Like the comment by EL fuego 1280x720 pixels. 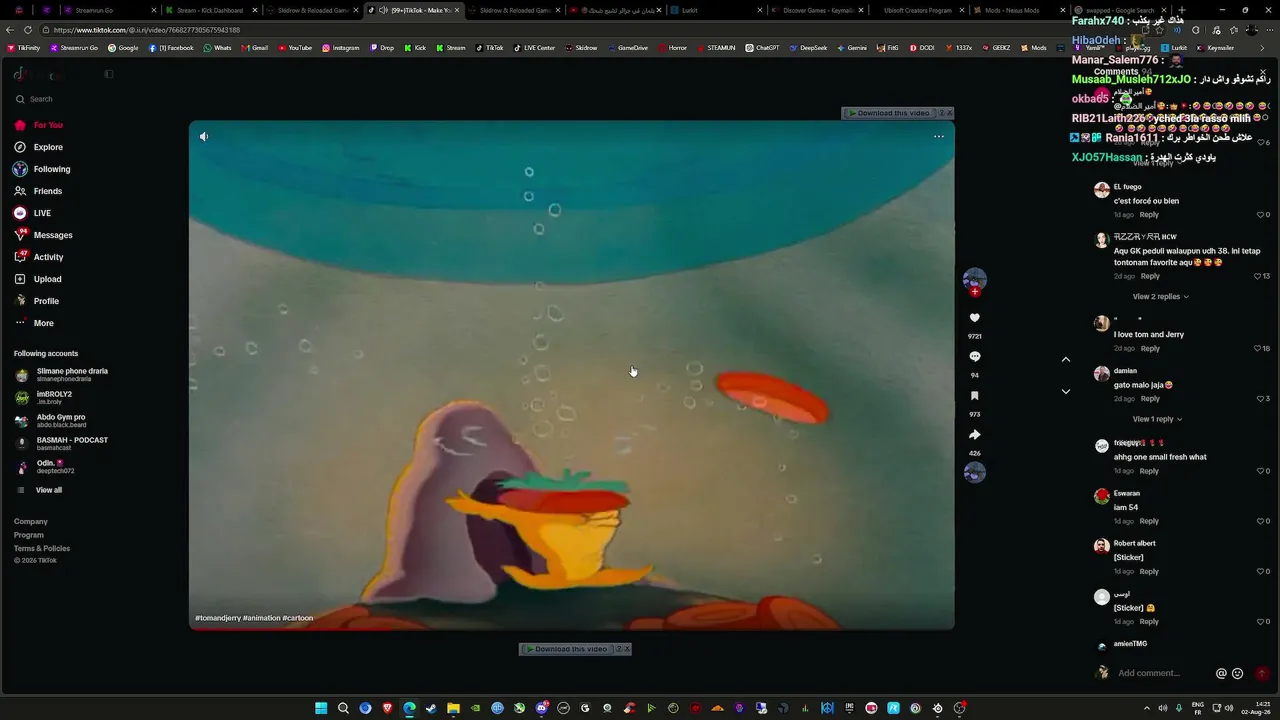pos(1261,215)
